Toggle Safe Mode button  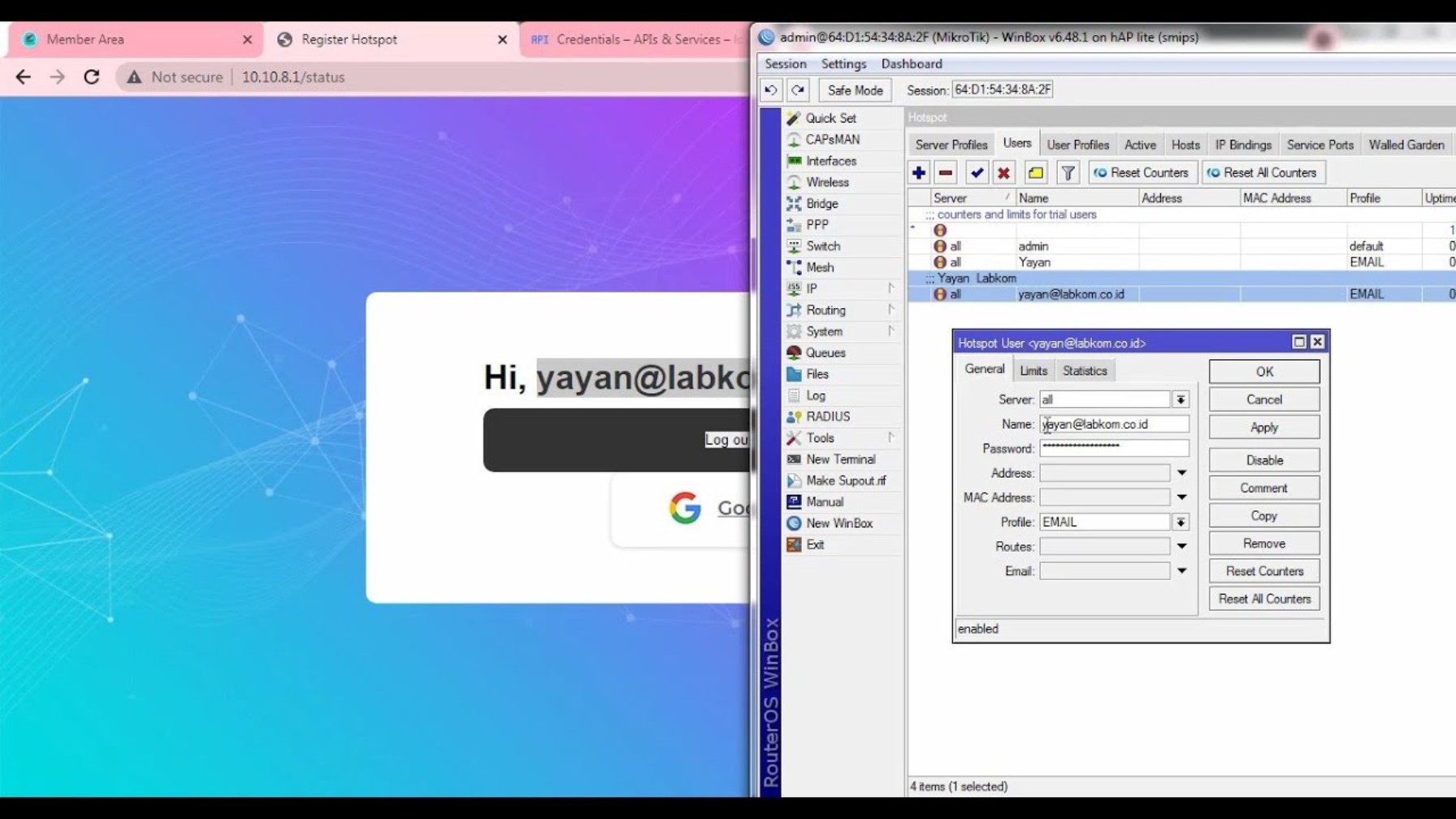point(855,90)
